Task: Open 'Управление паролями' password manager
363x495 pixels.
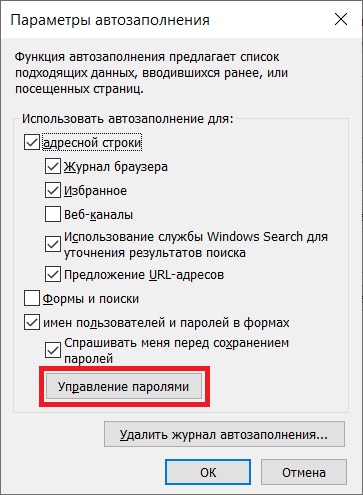Action: [124, 386]
